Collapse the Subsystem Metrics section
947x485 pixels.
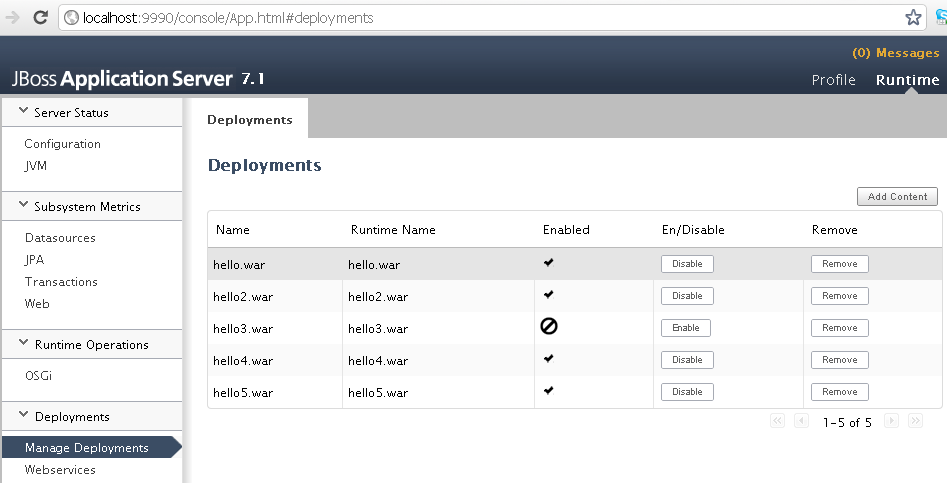[x=24, y=206]
